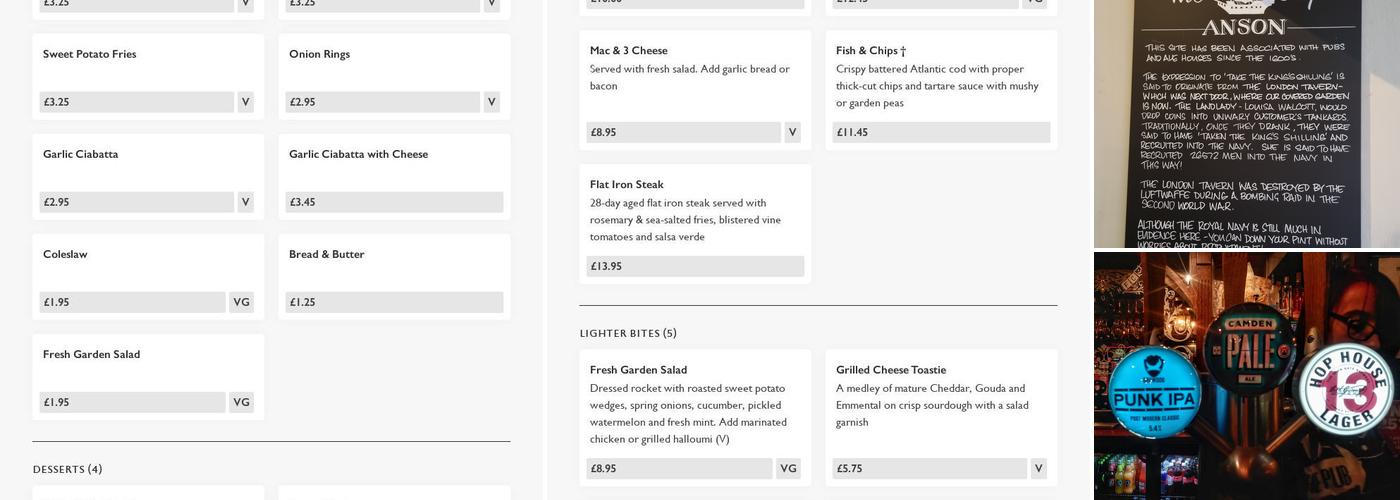This screenshot has width=1400, height=500.
Task: Click the VG badge on Coleslaw
Action: click(241, 302)
